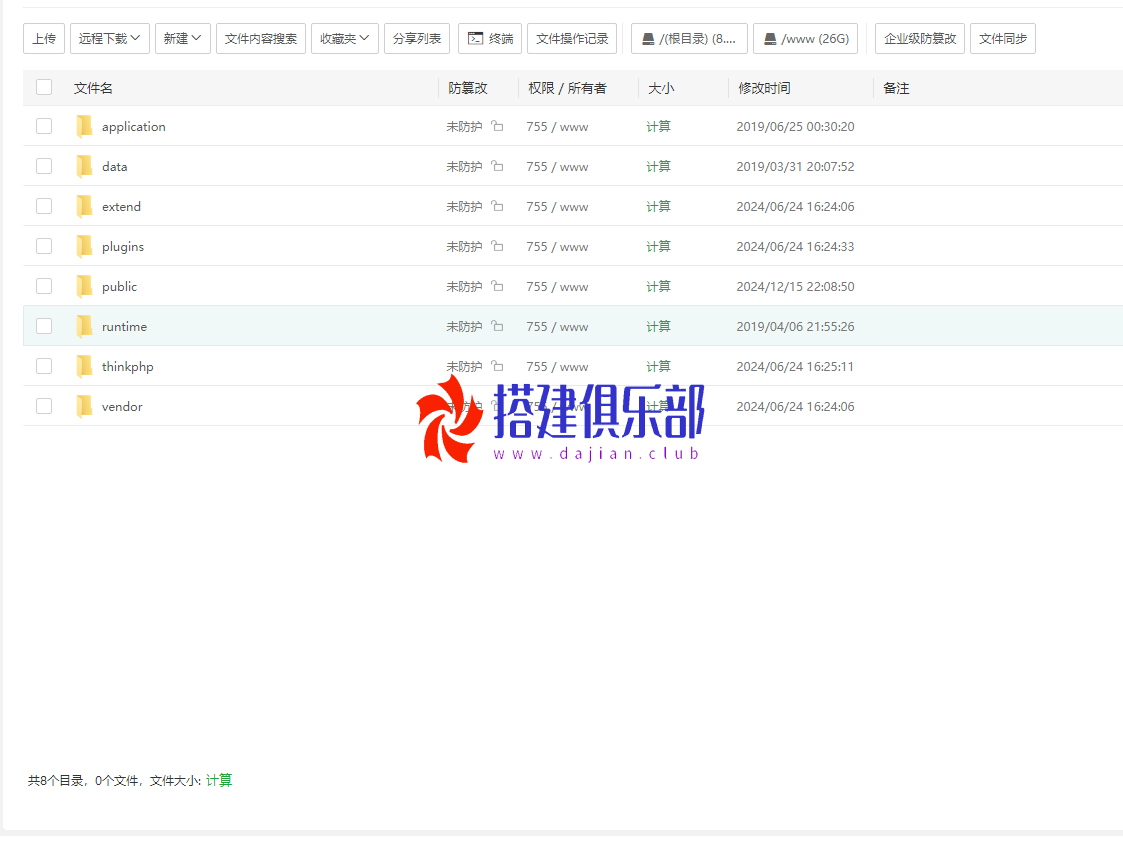The width and height of the screenshot is (1123, 841).
Task: Check the application folder checkbox
Action: [x=44, y=126]
